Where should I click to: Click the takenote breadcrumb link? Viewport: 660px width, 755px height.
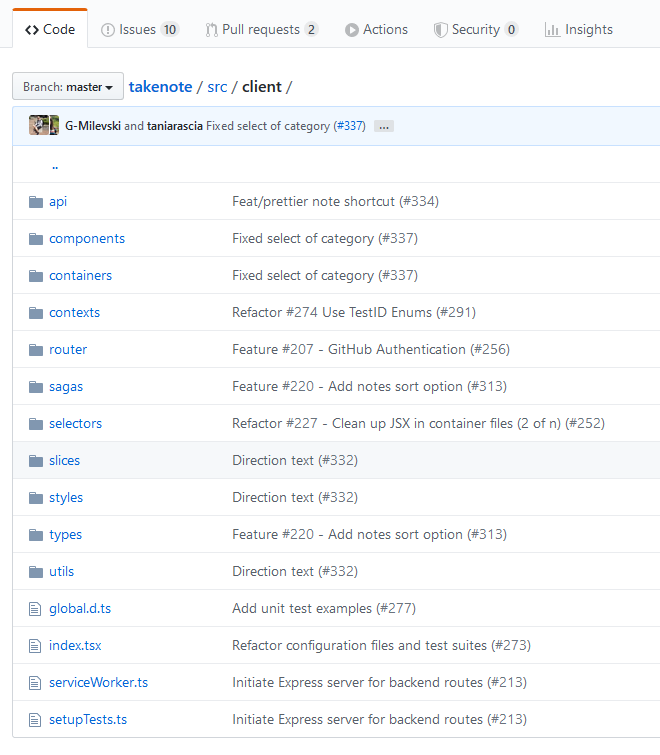click(x=160, y=87)
